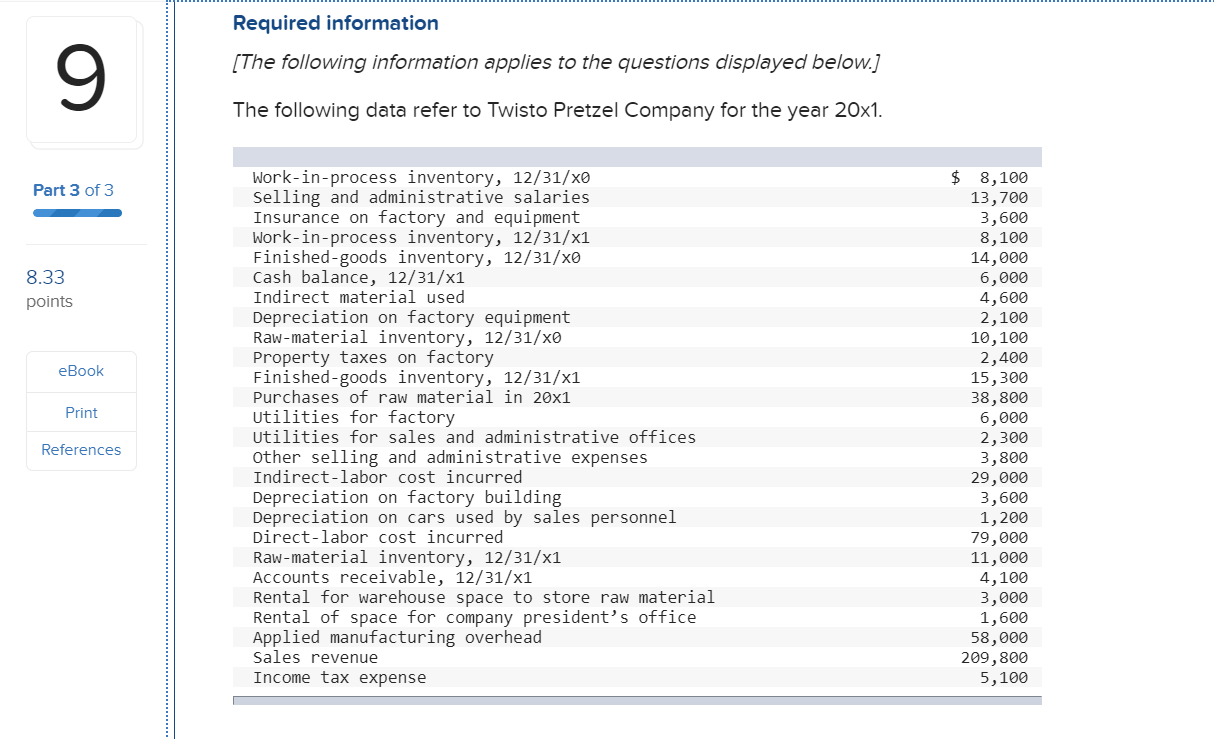1214x739 pixels.
Task: Click the 14,000 finished-goods amount
Action: coord(999,257)
